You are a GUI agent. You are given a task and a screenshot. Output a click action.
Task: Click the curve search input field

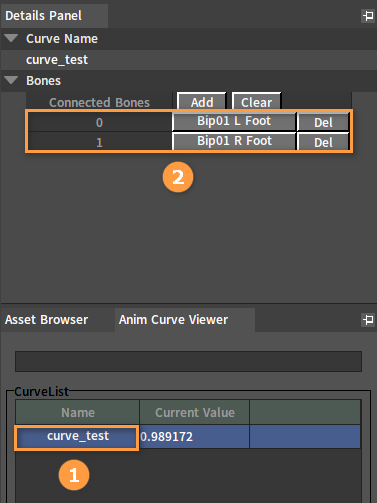(x=188, y=361)
